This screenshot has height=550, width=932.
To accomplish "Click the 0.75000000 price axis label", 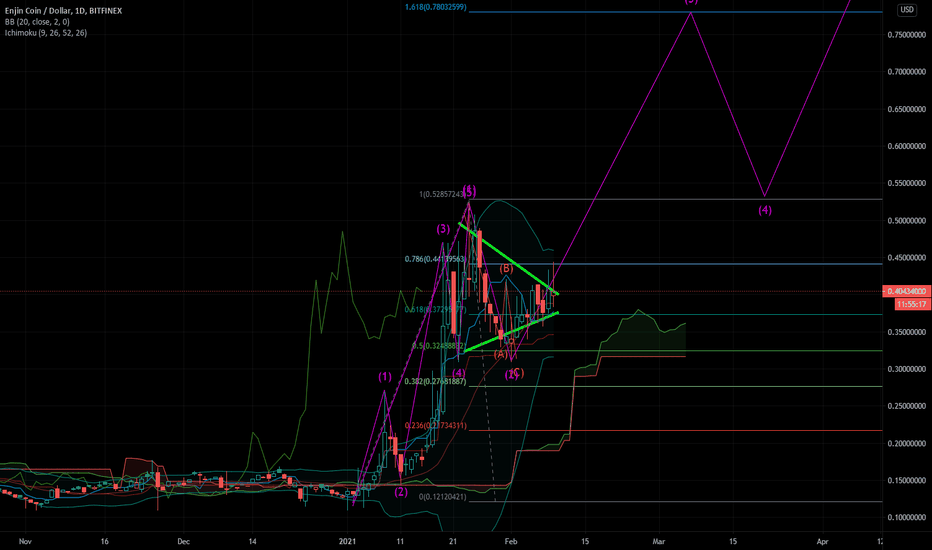I will [x=906, y=34].
